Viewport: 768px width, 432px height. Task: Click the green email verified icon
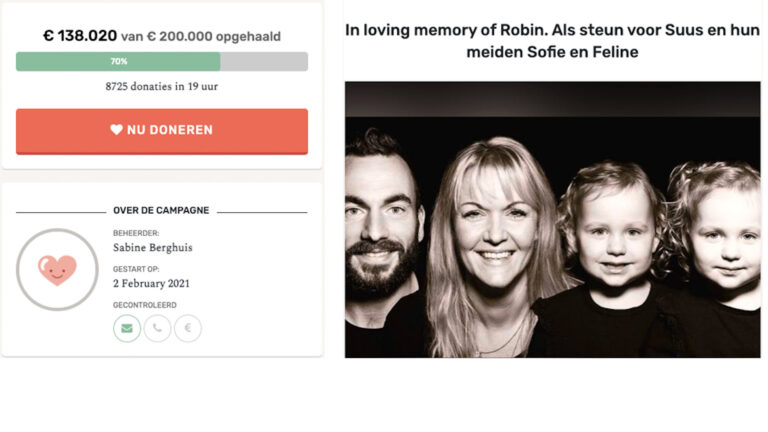click(x=127, y=328)
